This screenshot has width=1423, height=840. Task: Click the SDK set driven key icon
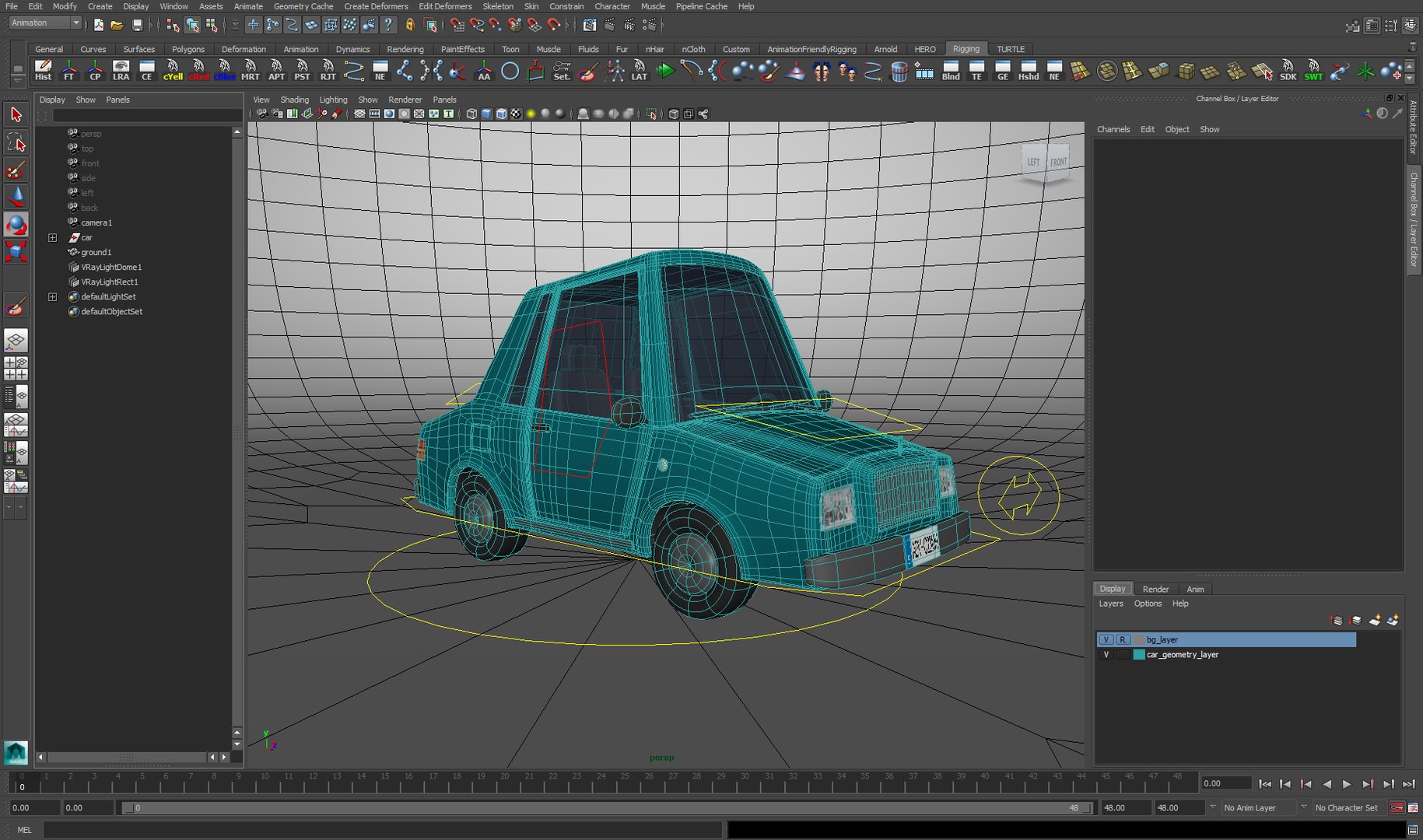click(1288, 71)
